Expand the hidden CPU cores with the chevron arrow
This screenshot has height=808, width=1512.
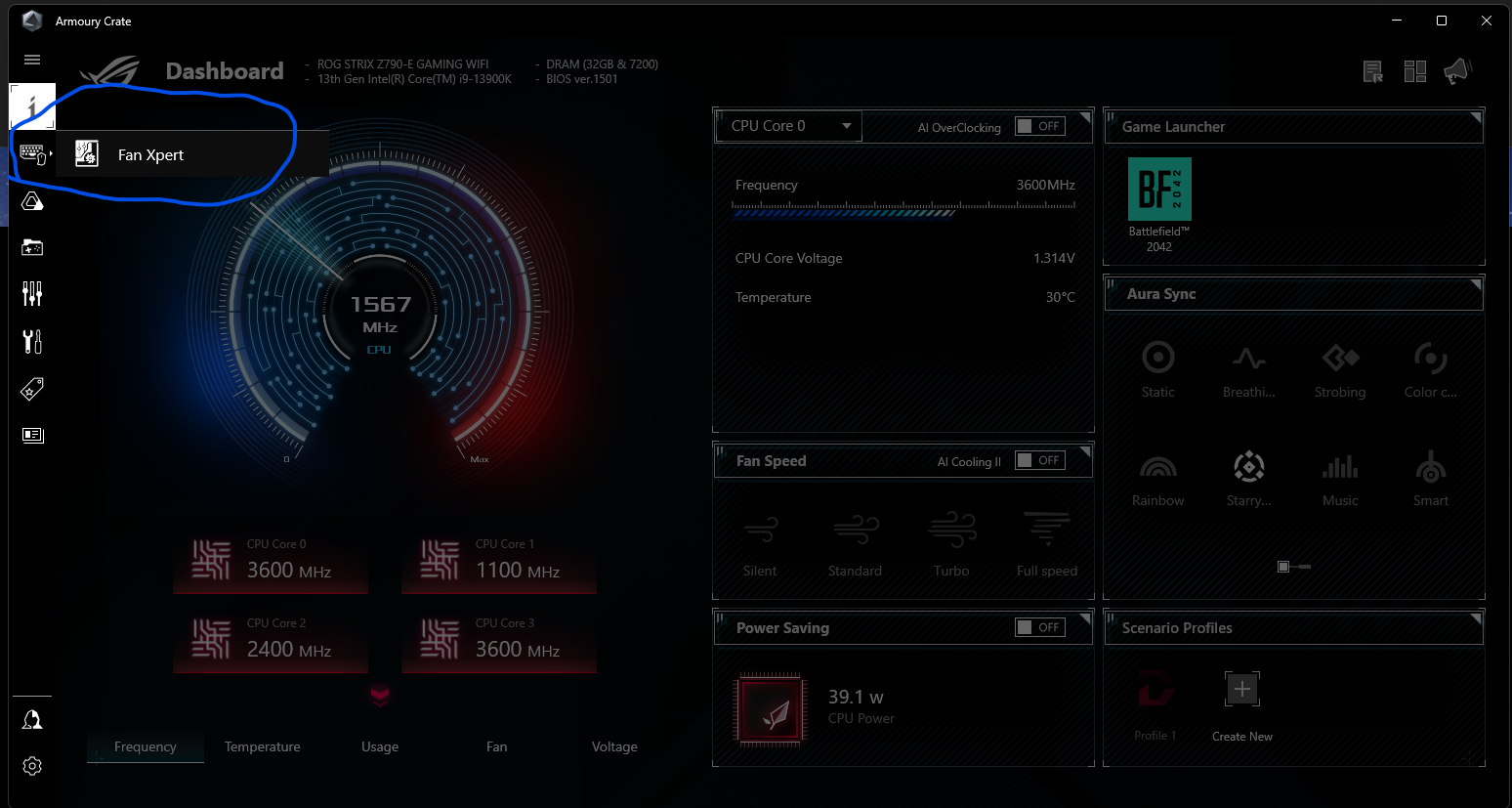tap(380, 697)
